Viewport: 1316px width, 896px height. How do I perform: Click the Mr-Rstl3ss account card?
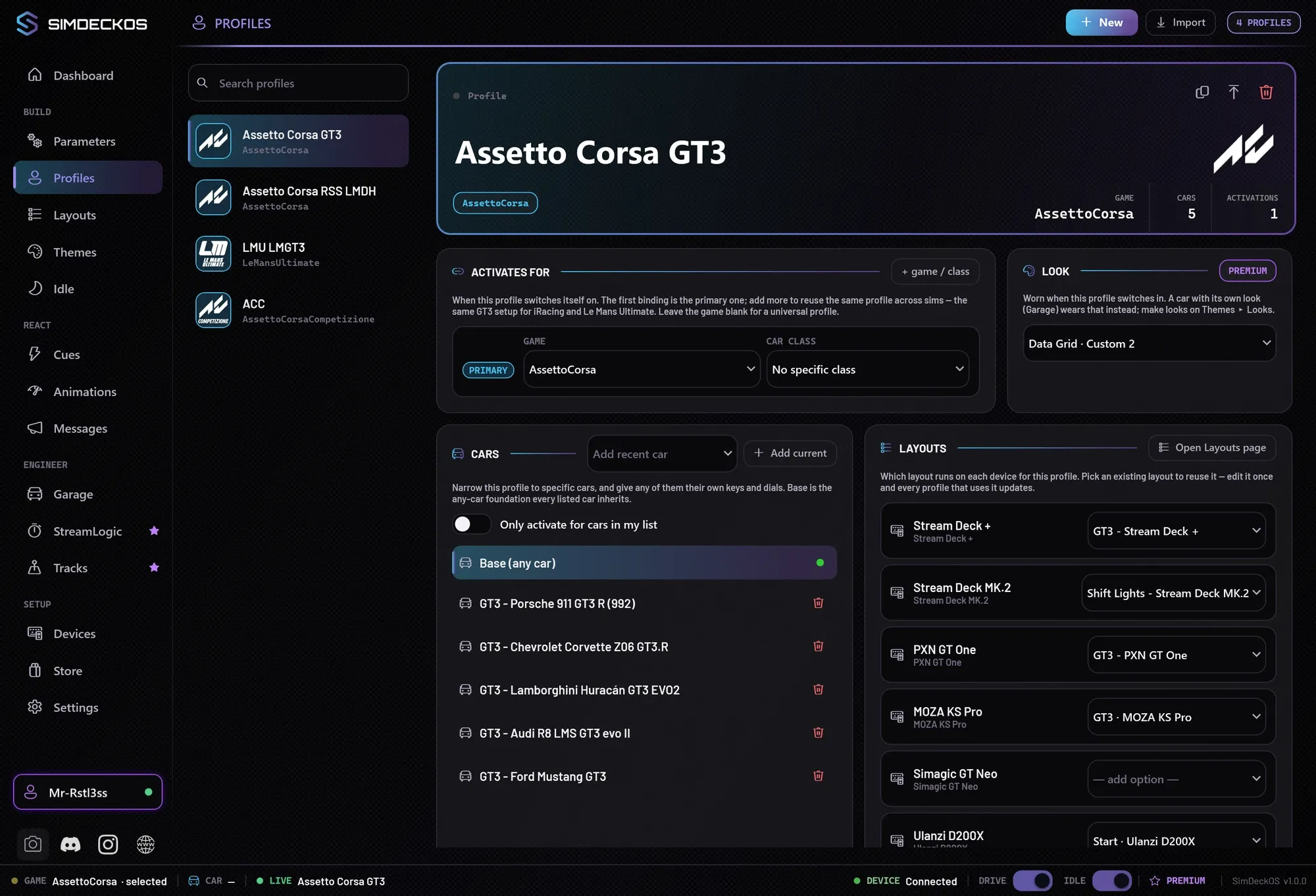88,792
